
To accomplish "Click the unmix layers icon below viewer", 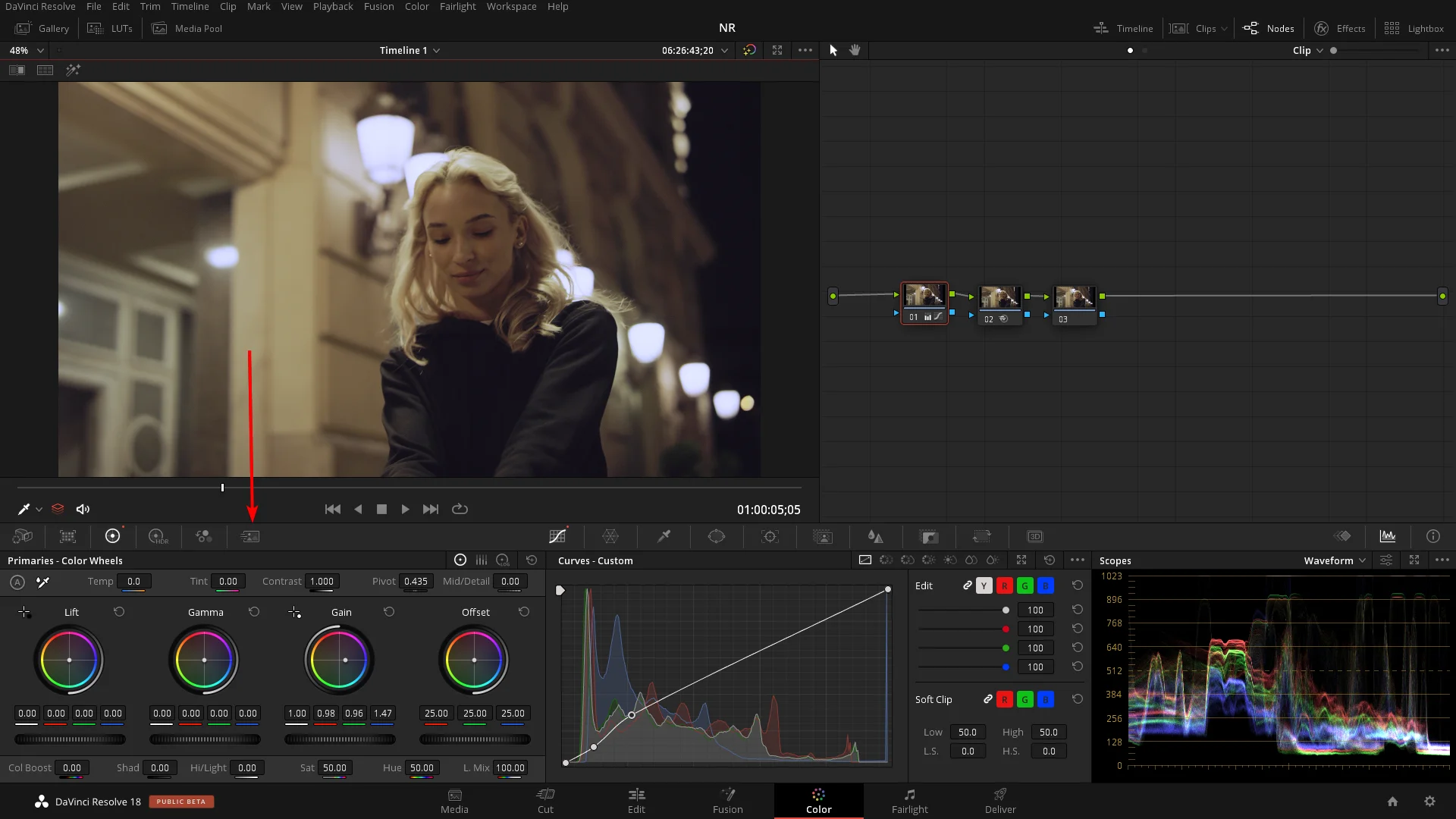I will pos(58,509).
